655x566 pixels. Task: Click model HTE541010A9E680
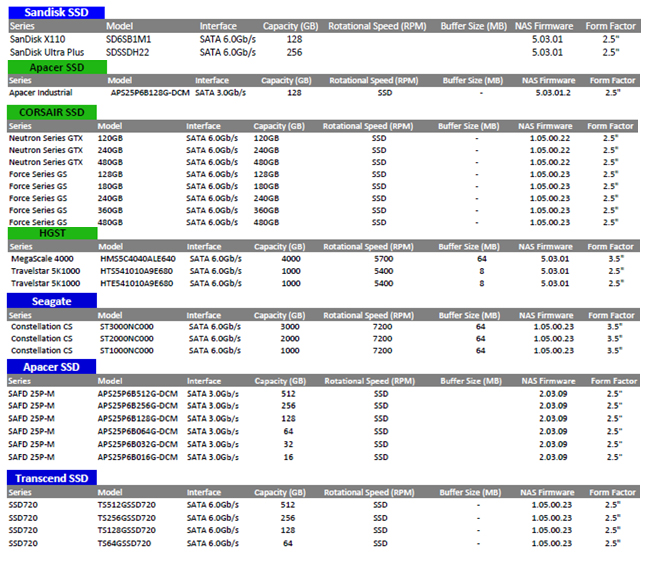(x=136, y=284)
